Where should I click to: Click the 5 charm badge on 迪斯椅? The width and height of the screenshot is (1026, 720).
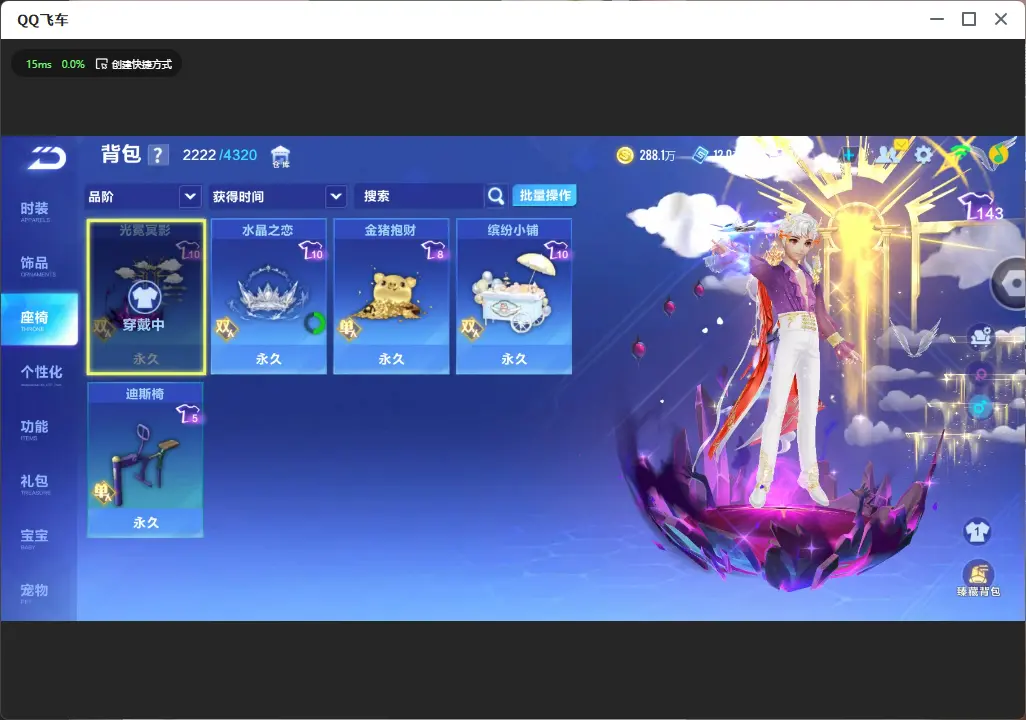pos(188,414)
